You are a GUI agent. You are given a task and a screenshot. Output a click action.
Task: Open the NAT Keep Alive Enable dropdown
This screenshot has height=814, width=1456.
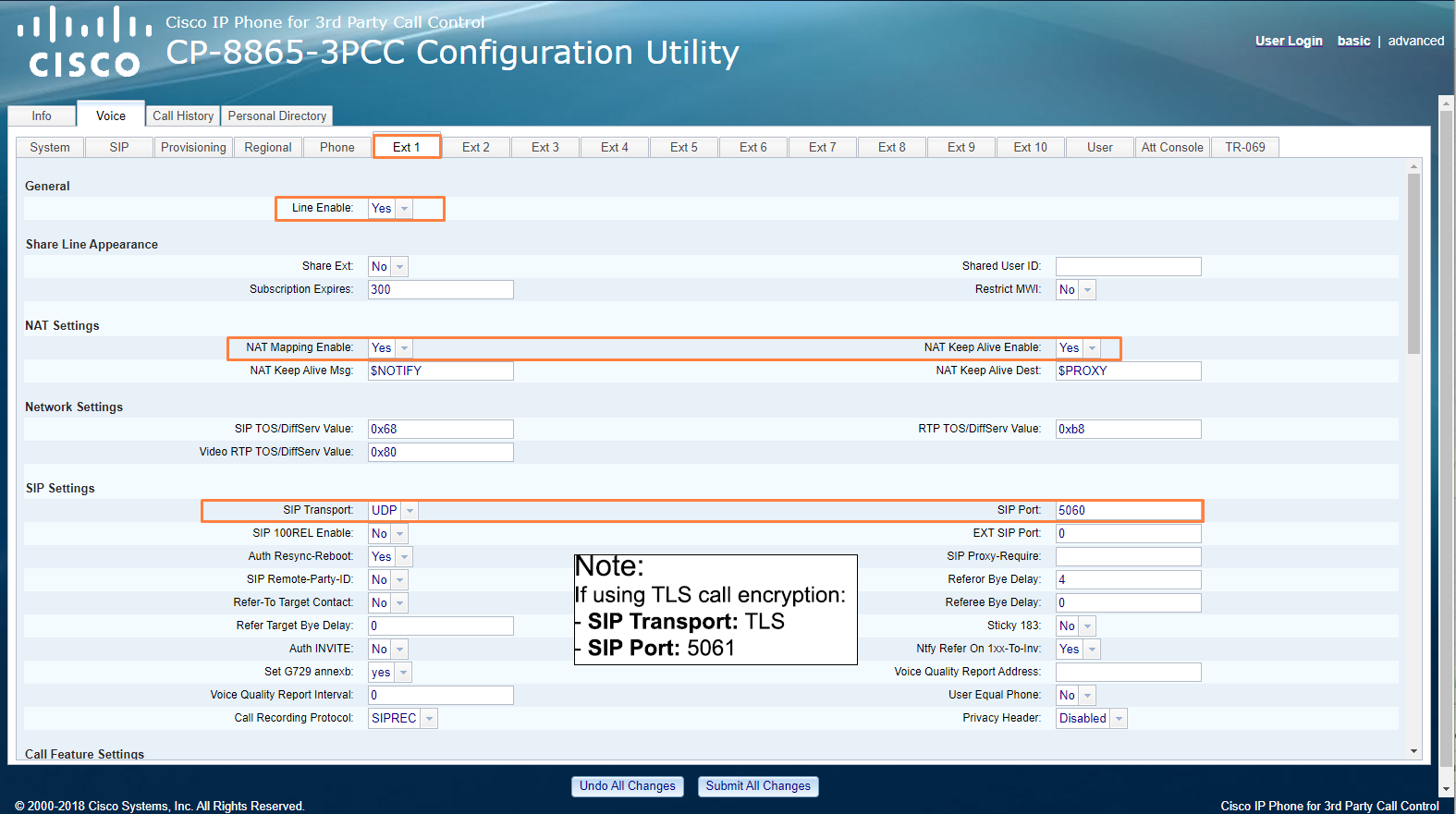click(x=1078, y=348)
